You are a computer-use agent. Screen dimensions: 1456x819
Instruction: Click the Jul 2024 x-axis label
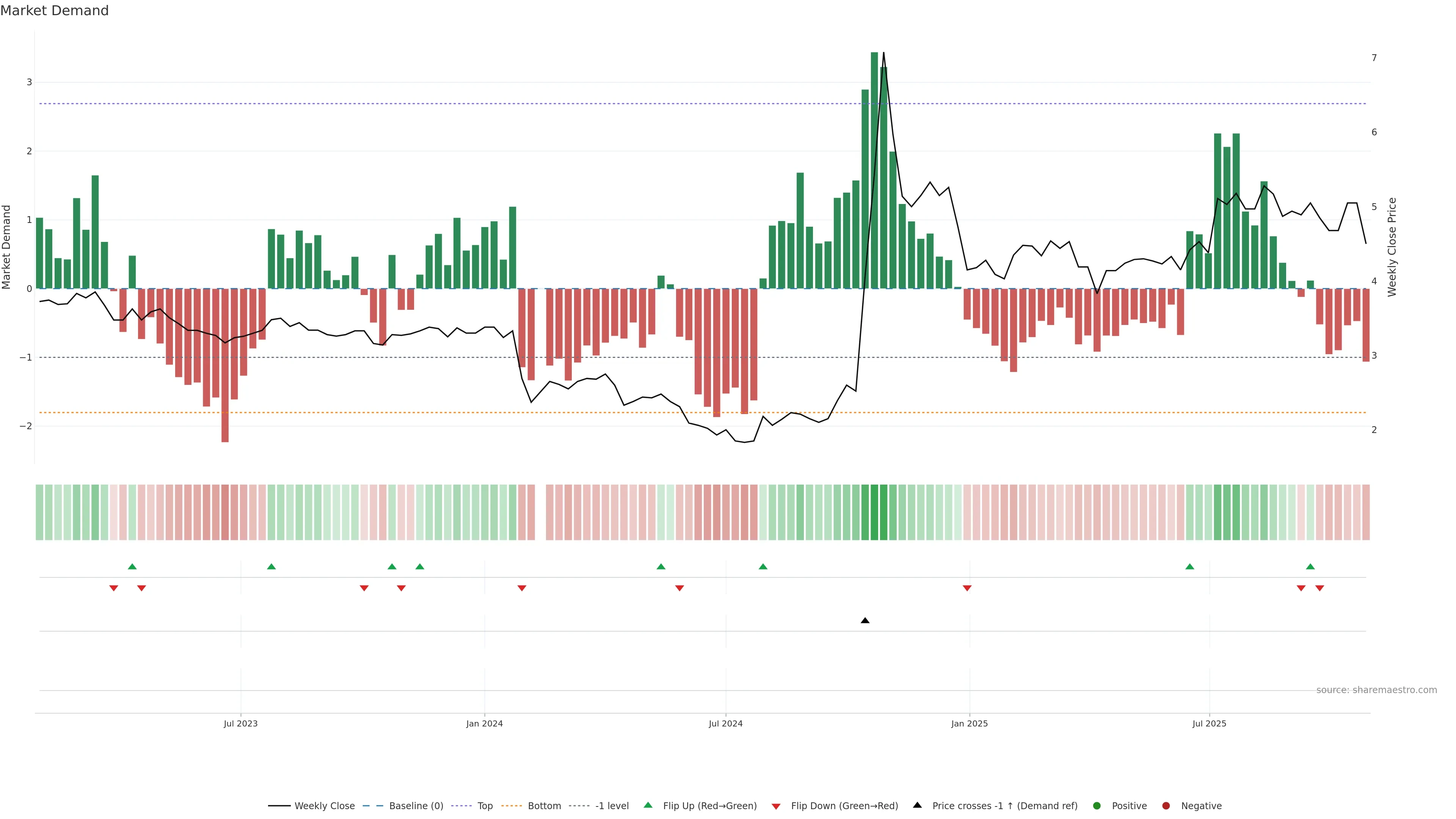[726, 724]
